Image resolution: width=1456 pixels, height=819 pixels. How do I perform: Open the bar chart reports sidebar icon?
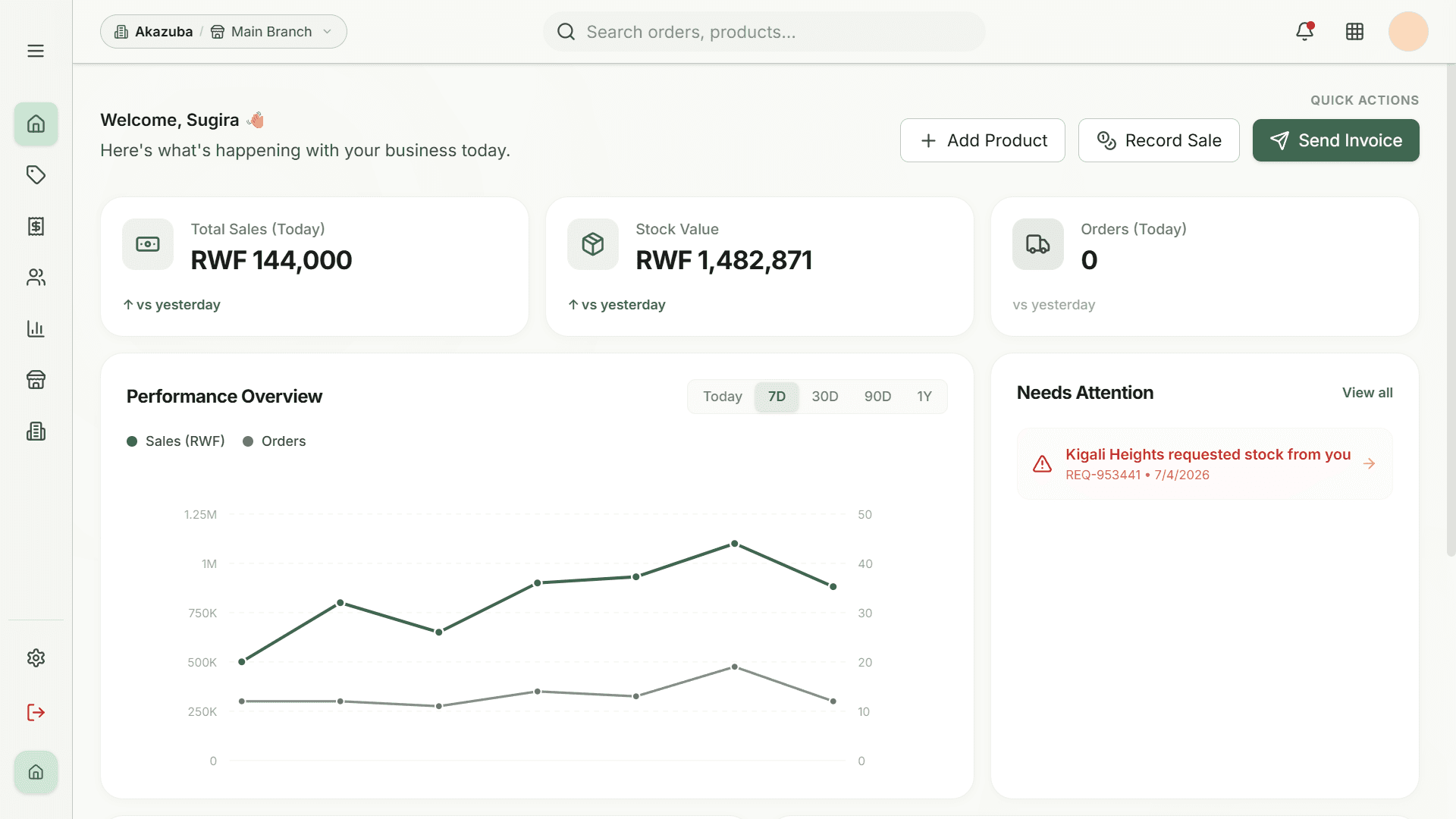coord(36,328)
